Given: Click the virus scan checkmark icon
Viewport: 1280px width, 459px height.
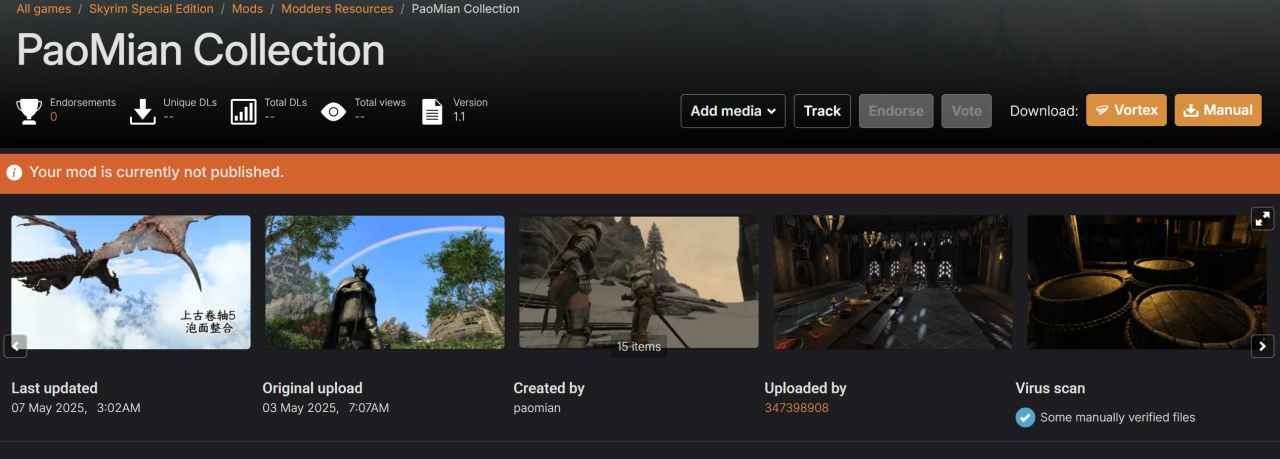Looking at the screenshot, I should [1025, 417].
